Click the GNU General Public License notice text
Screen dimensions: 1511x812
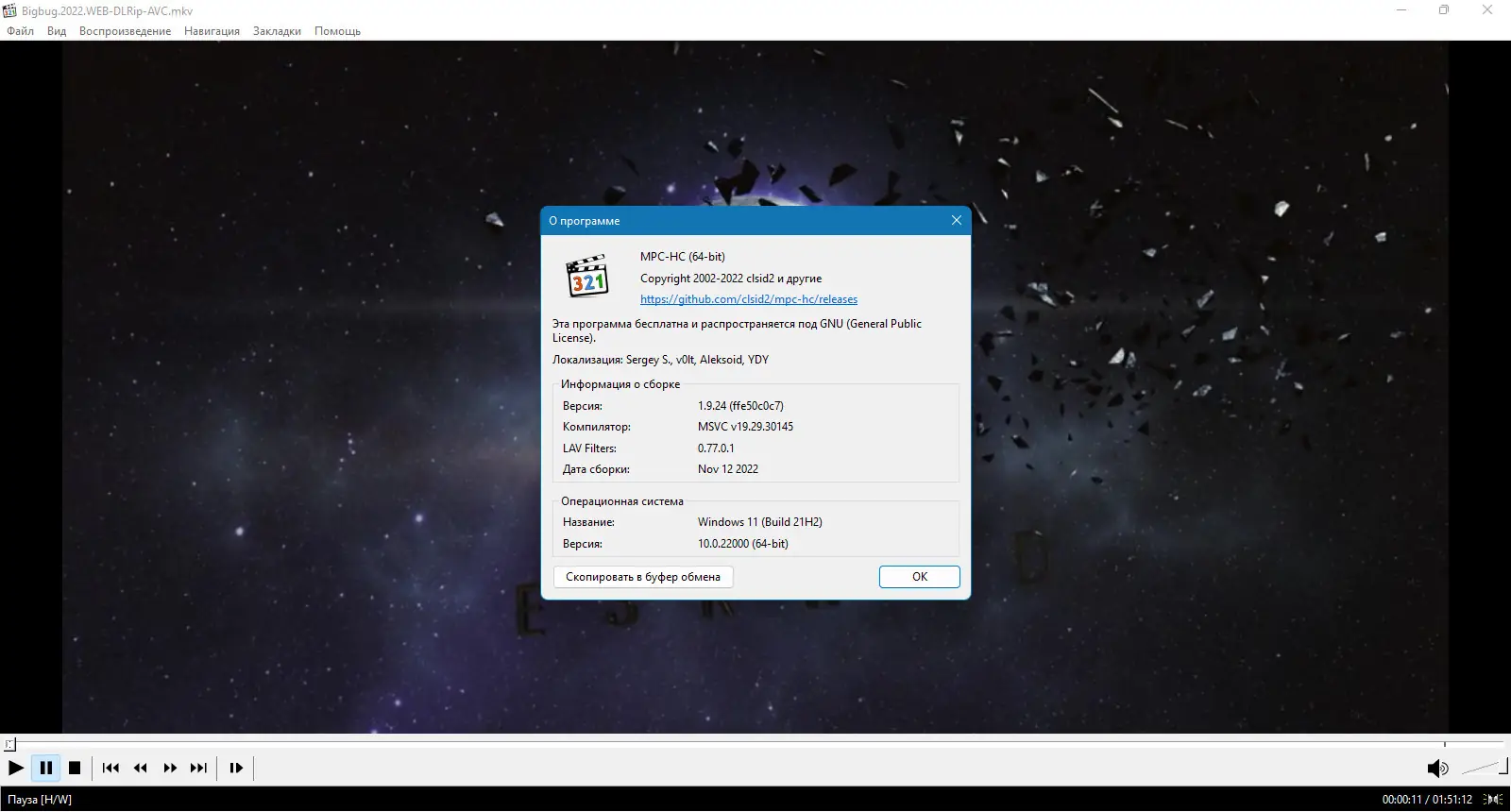pos(737,330)
